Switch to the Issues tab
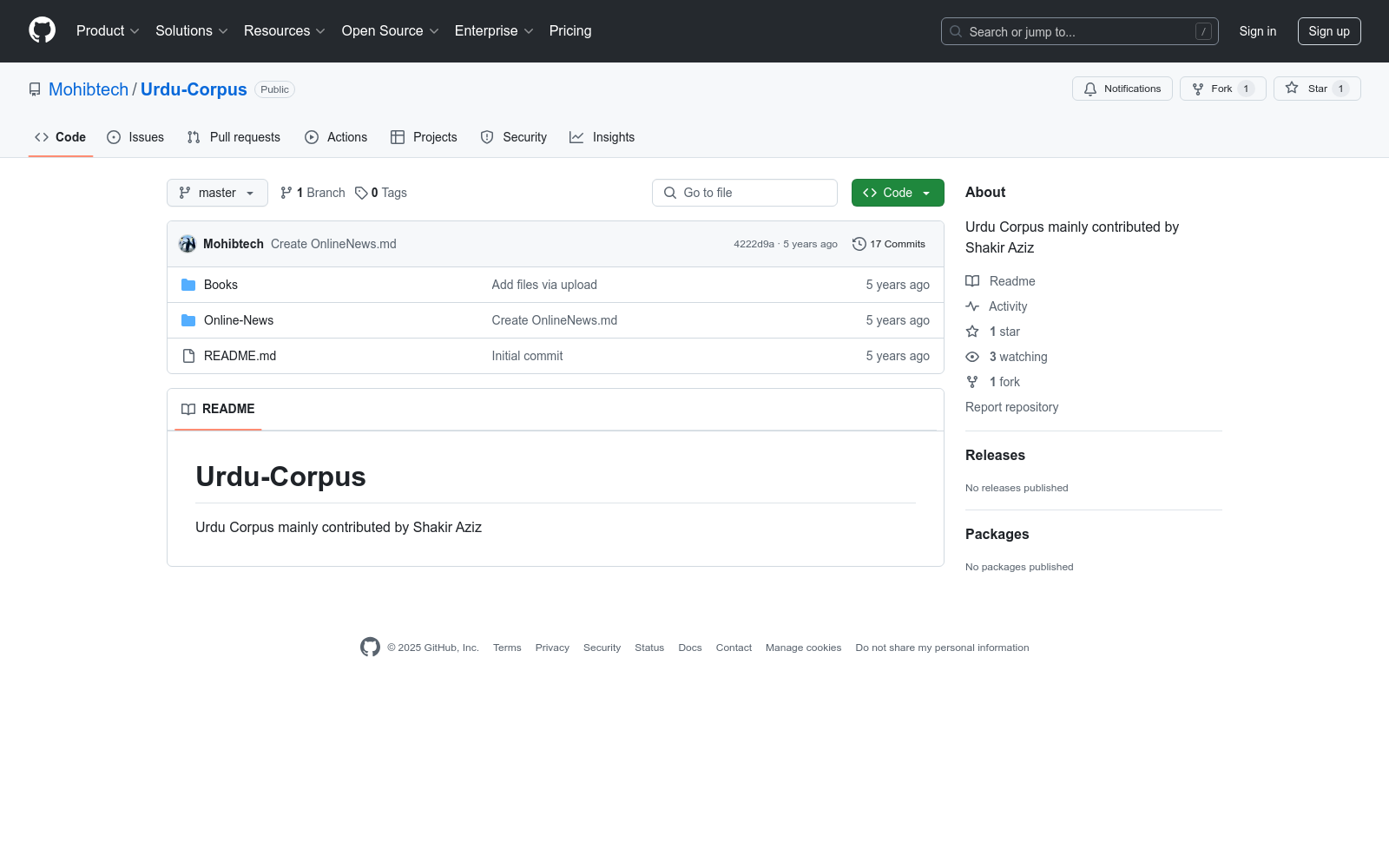The height and width of the screenshot is (868, 1389). pos(135,137)
